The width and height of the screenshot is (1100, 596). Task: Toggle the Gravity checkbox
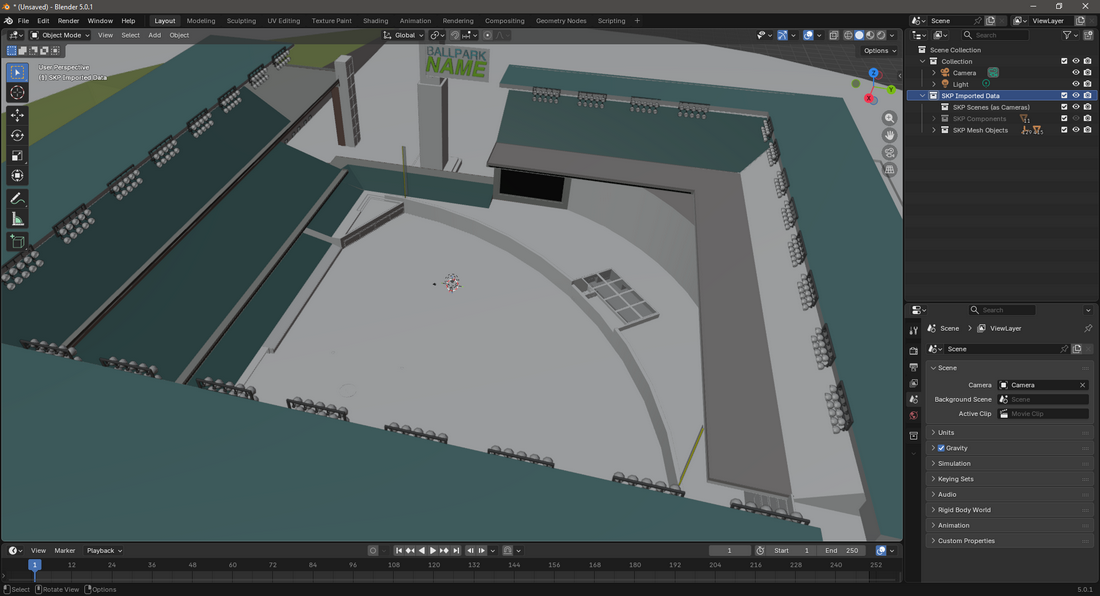click(x=941, y=448)
